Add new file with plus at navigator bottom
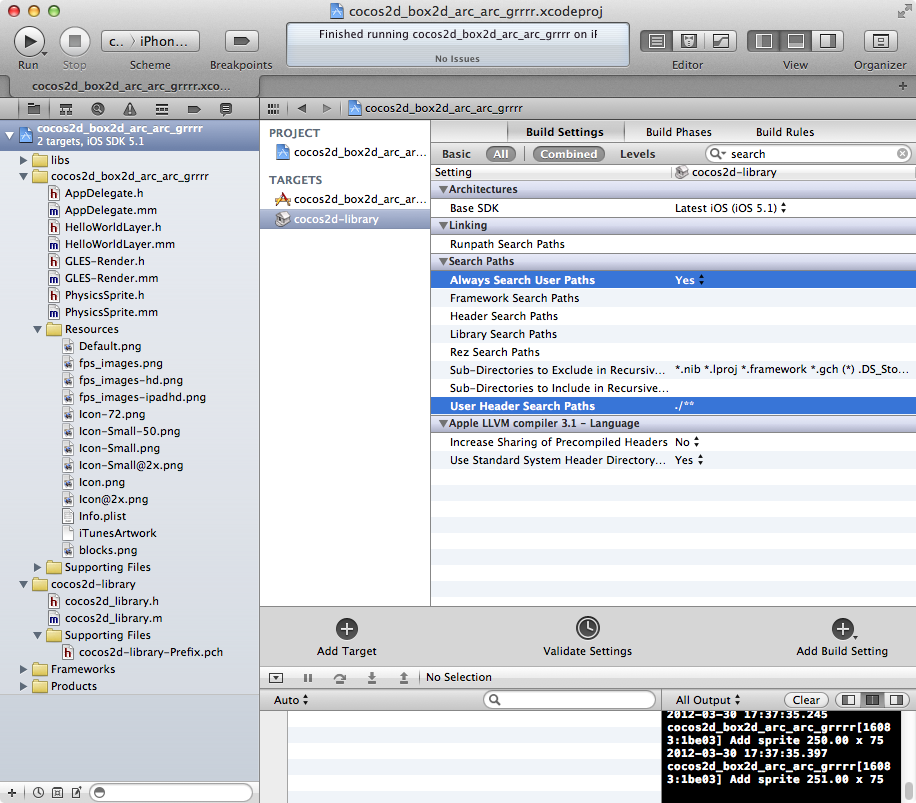Image resolution: width=916 pixels, height=803 pixels. point(12,792)
